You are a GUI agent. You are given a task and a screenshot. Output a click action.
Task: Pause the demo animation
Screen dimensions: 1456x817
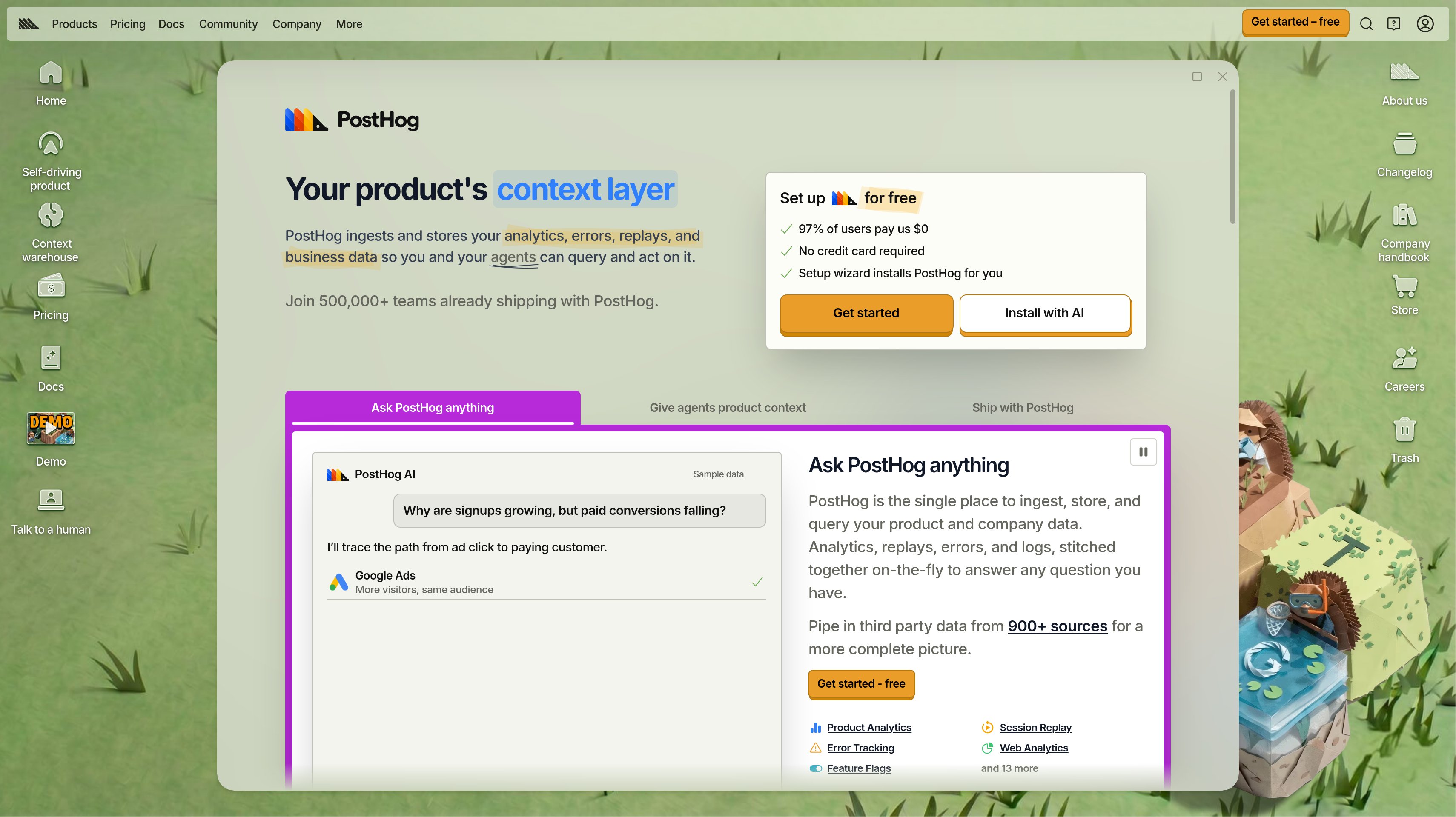coord(1143,452)
